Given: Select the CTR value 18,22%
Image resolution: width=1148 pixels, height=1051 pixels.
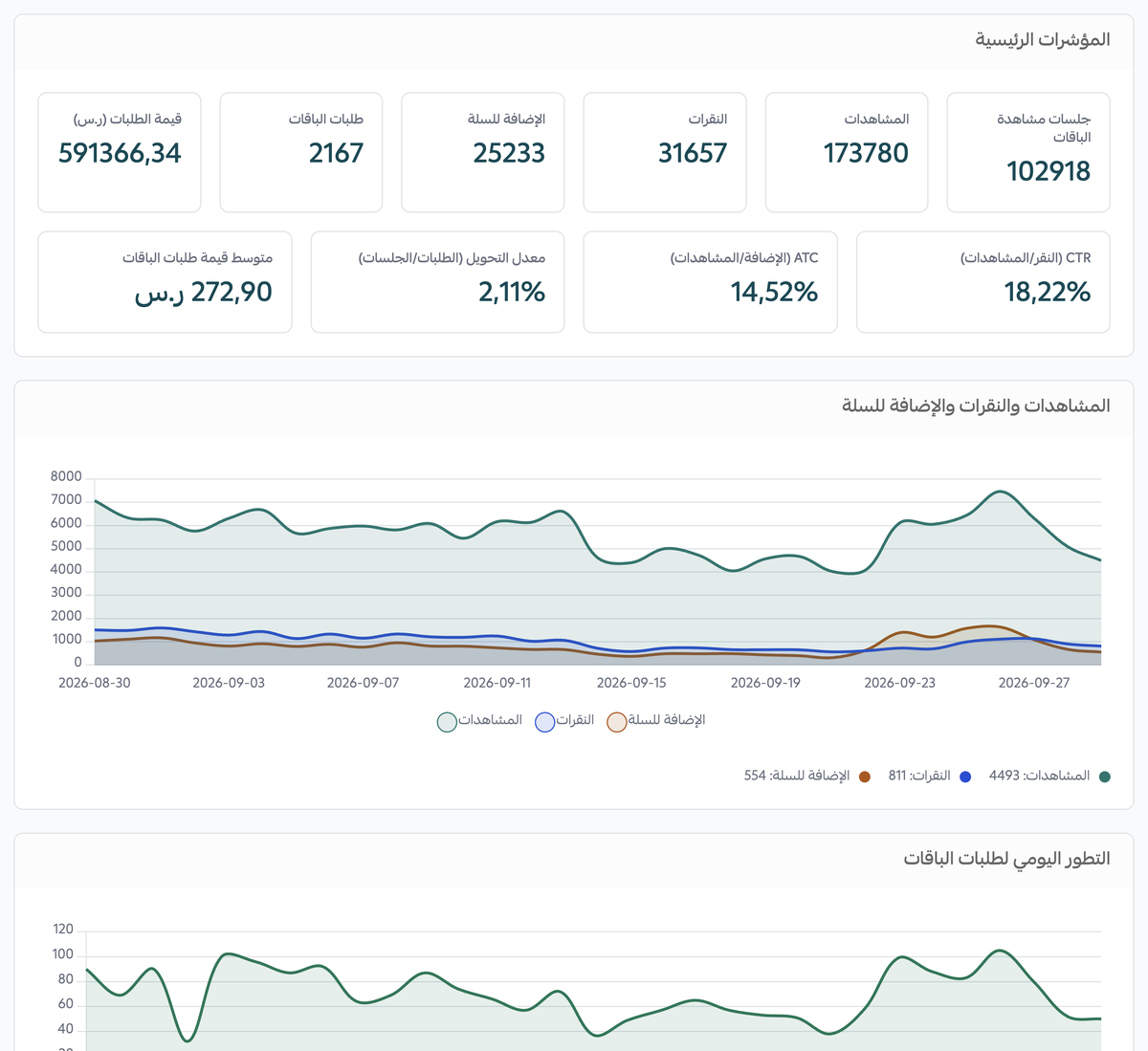Looking at the screenshot, I should (1048, 292).
